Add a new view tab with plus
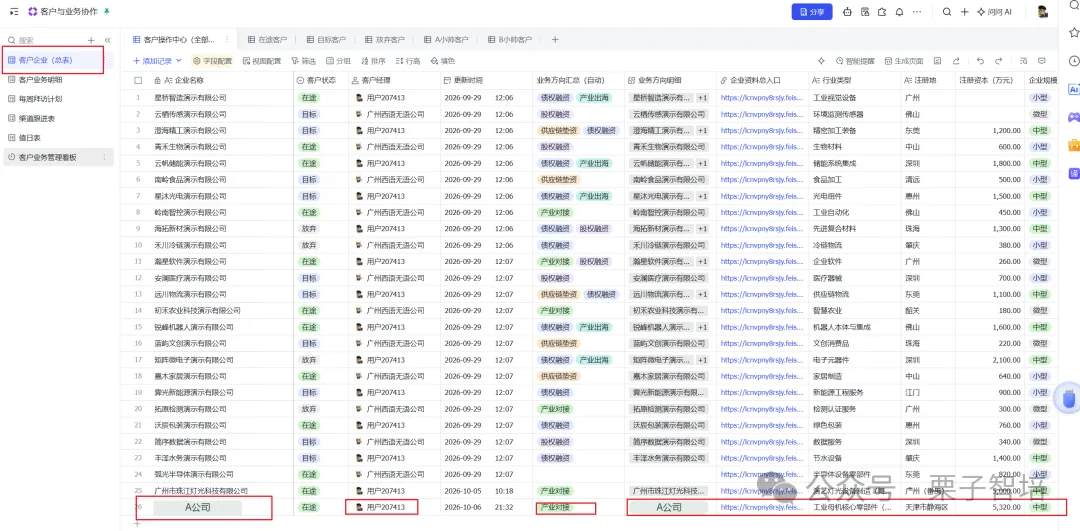The width and height of the screenshot is (1080, 531). [555, 39]
